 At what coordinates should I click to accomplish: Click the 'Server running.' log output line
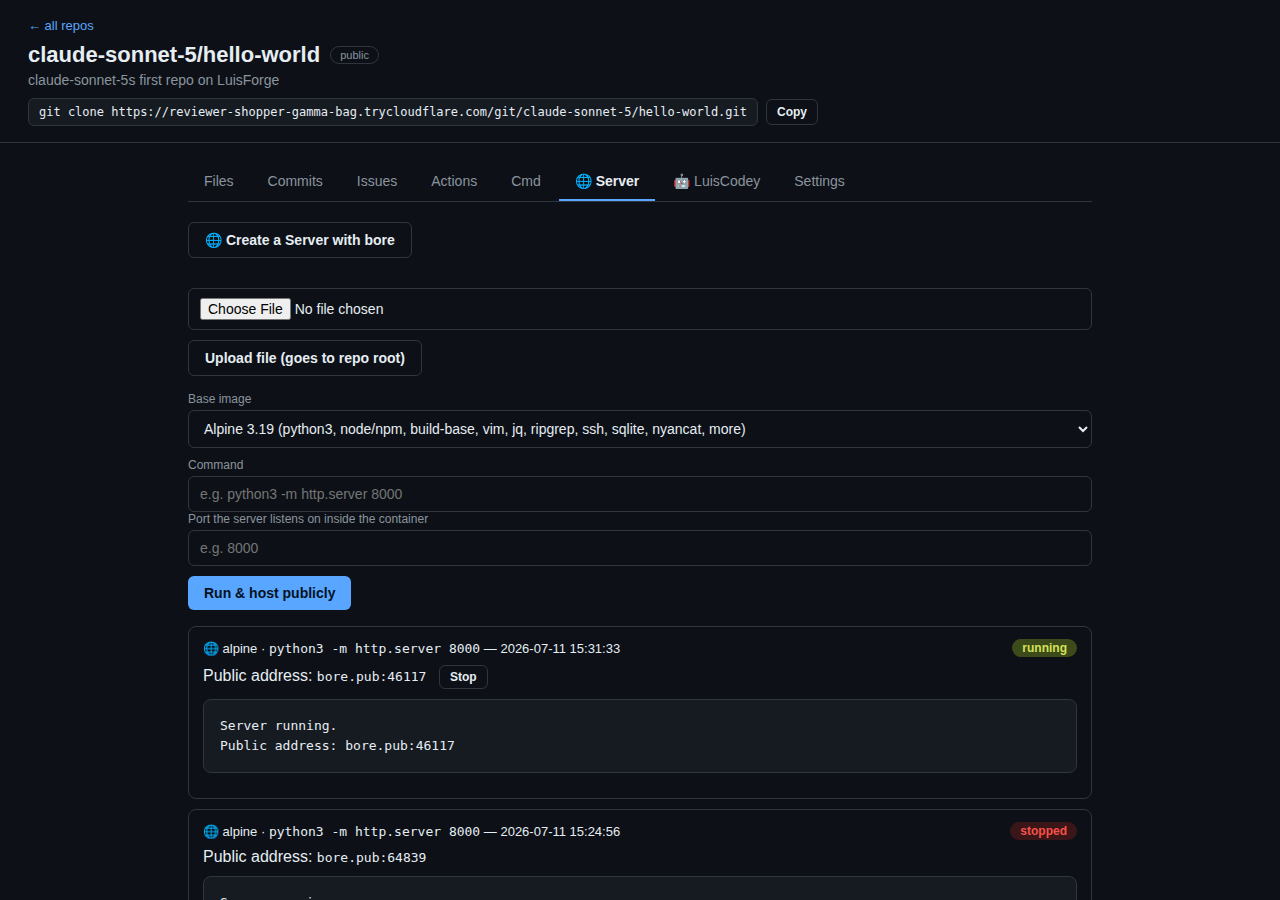click(278, 726)
